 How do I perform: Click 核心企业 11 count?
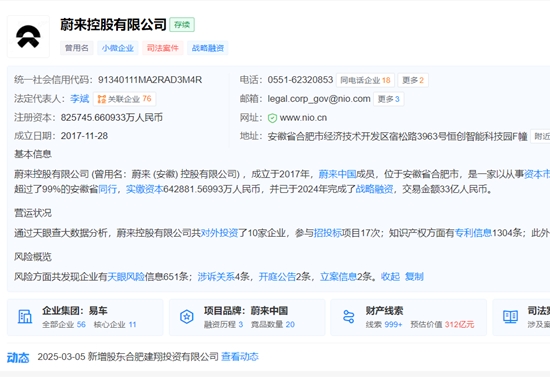pyautogui.click(x=115, y=325)
